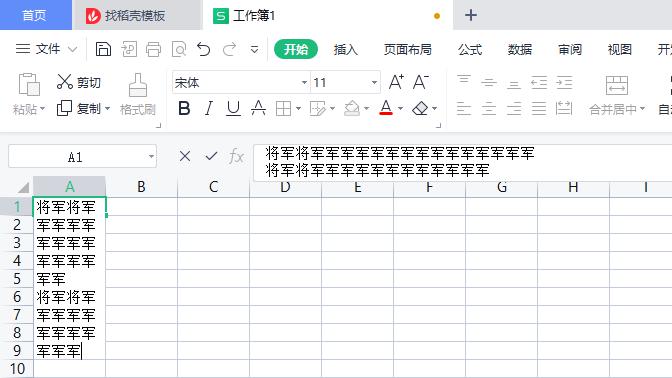The image size is (672, 378).
Task: Open a new tab with plus
Action: 471,15
